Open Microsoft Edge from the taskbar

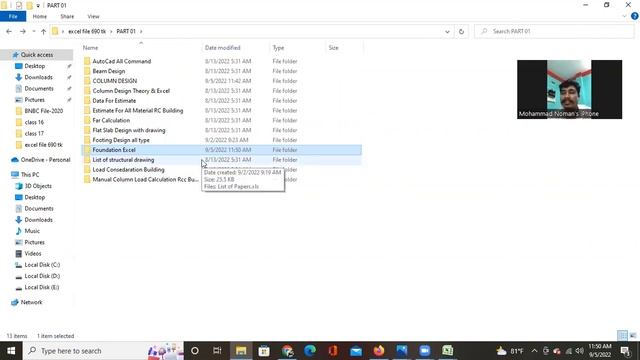(310, 351)
